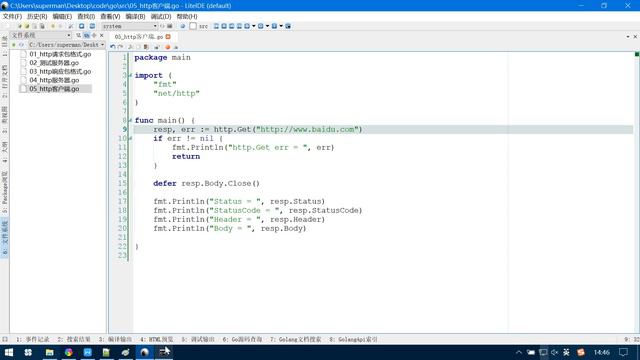Click the icon immediately right of the system combo

(162, 26)
